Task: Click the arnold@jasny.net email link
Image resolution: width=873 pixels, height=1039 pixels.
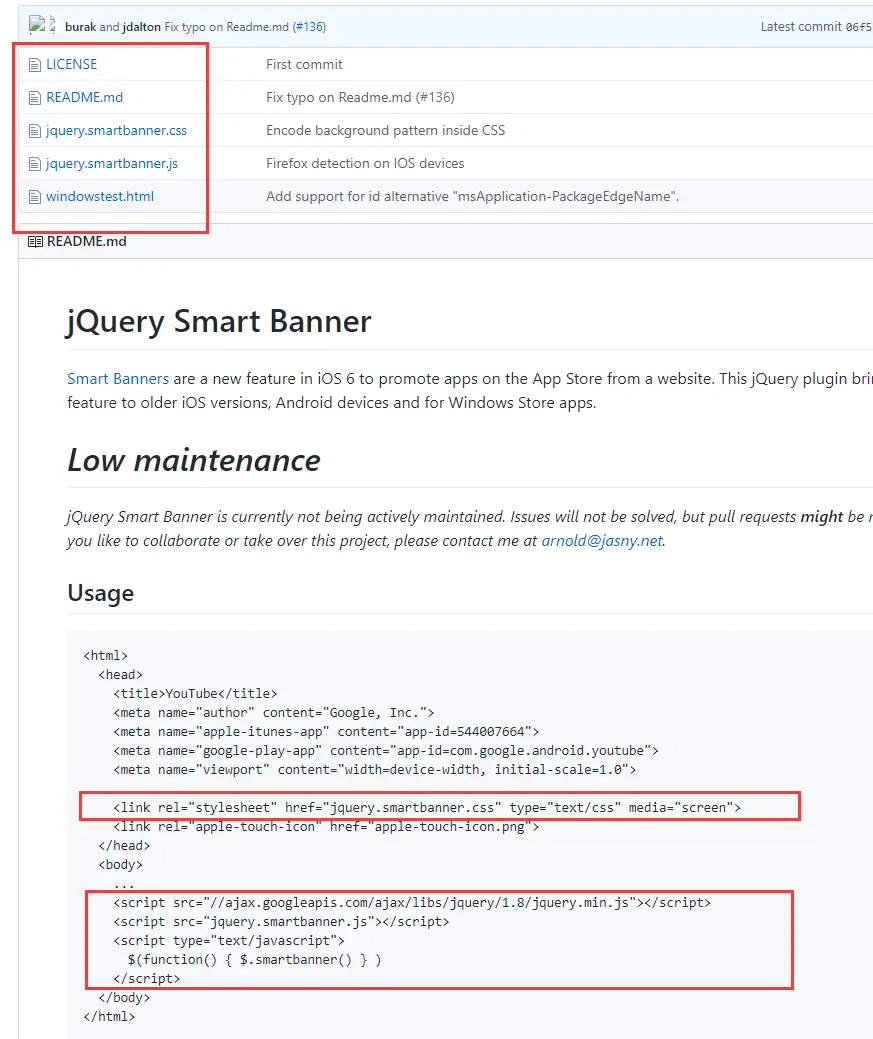Action: [602, 541]
